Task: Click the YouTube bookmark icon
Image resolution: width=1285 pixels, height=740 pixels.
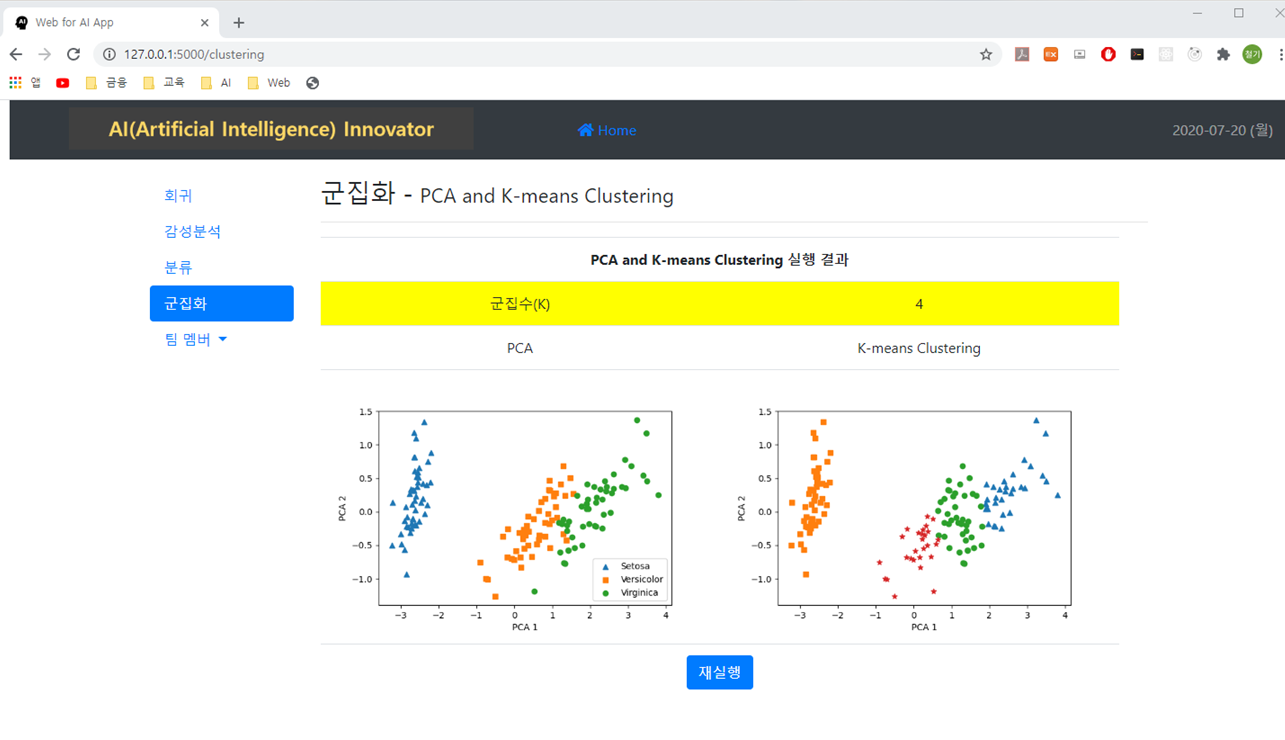Action: click(x=62, y=82)
